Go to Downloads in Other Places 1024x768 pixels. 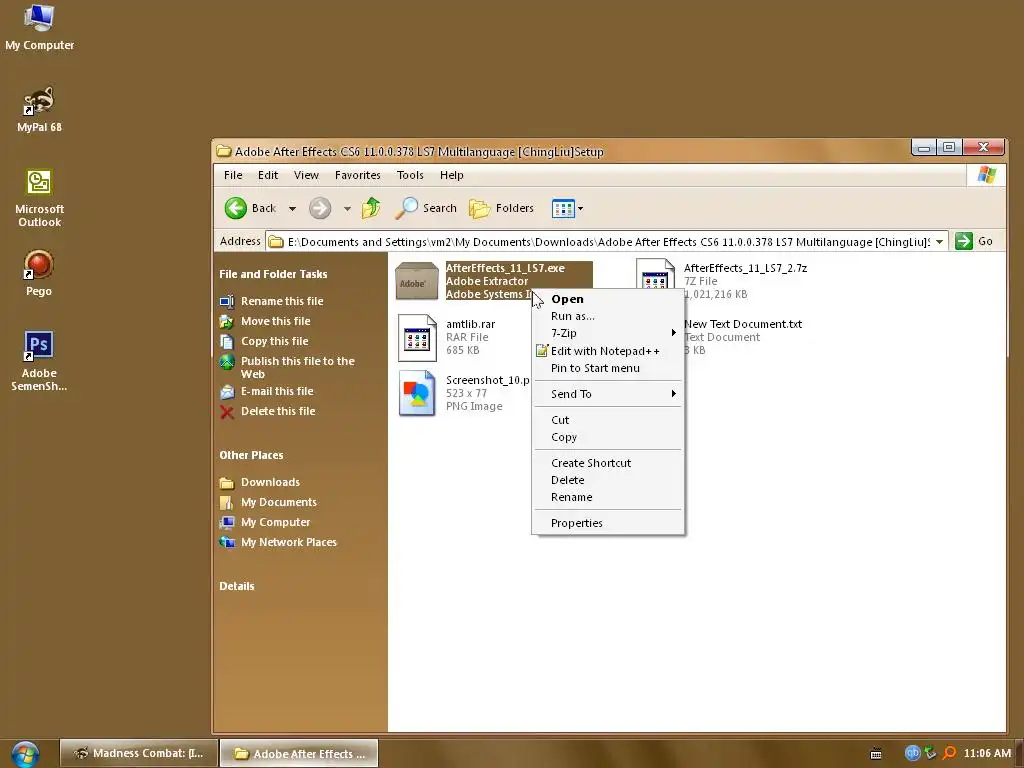pos(270,482)
